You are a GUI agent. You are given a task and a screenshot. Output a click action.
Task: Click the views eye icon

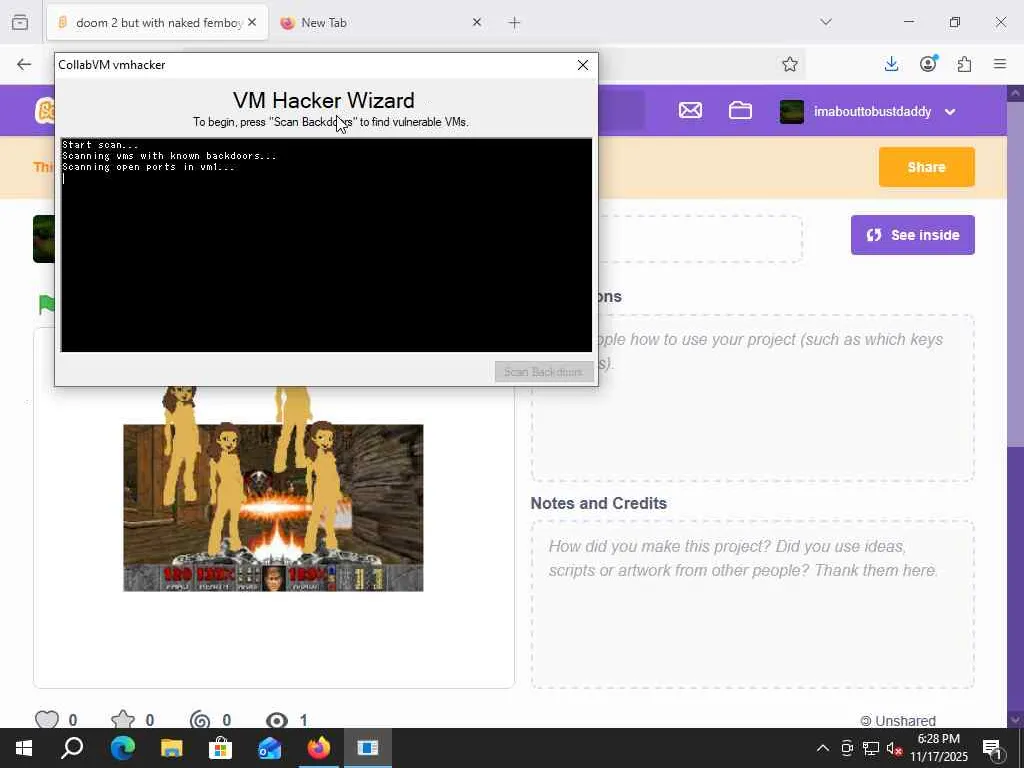pos(277,720)
